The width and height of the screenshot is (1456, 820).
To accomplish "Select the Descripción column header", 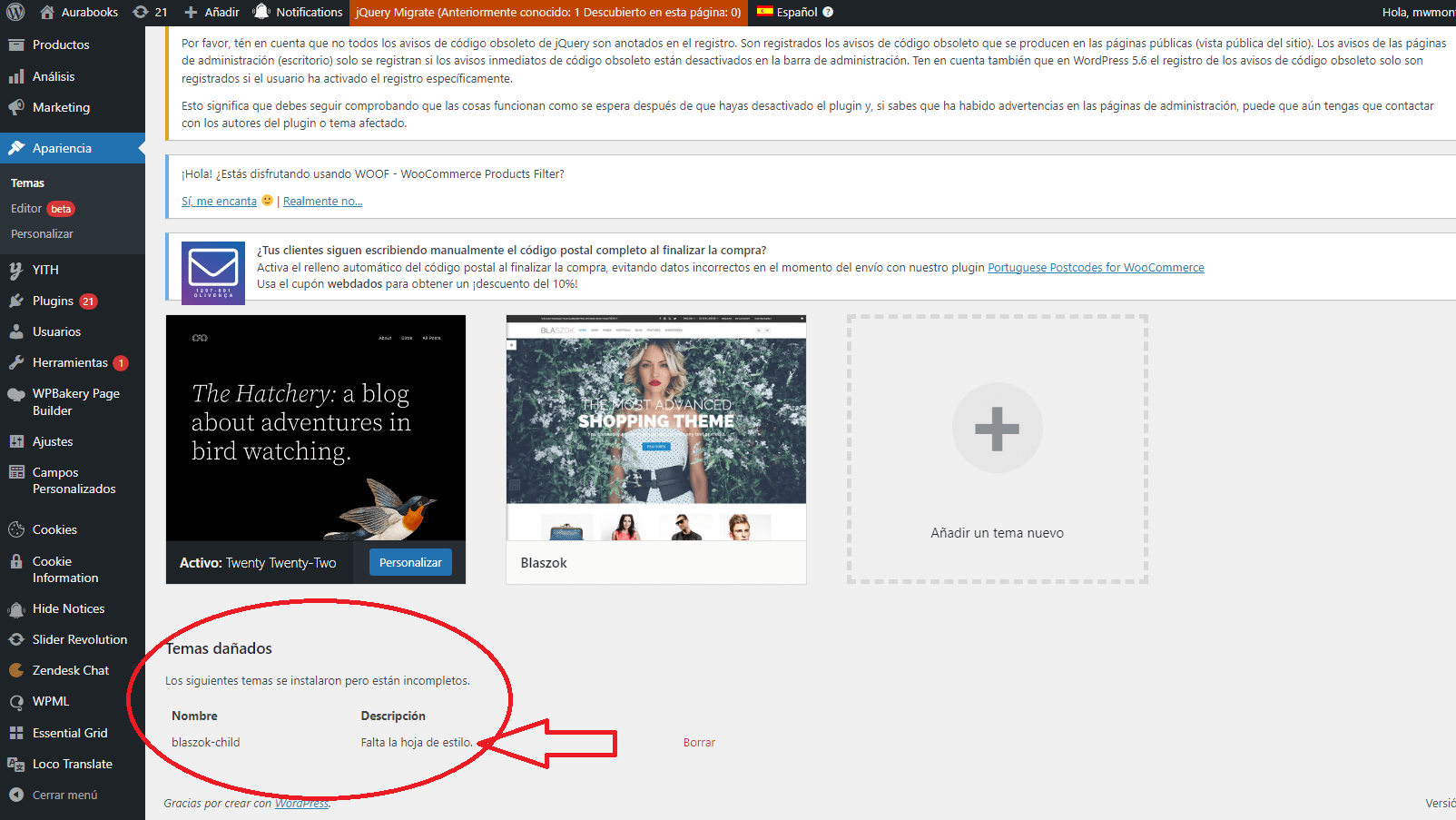I will [x=393, y=716].
